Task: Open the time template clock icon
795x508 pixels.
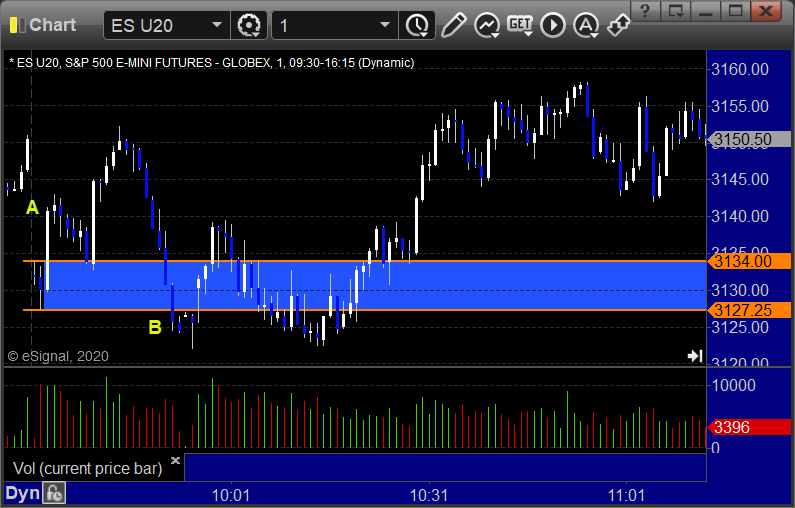Action: point(417,25)
